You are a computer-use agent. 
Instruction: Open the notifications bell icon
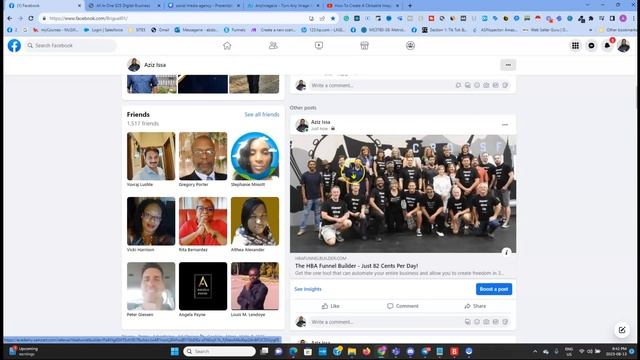click(607, 46)
